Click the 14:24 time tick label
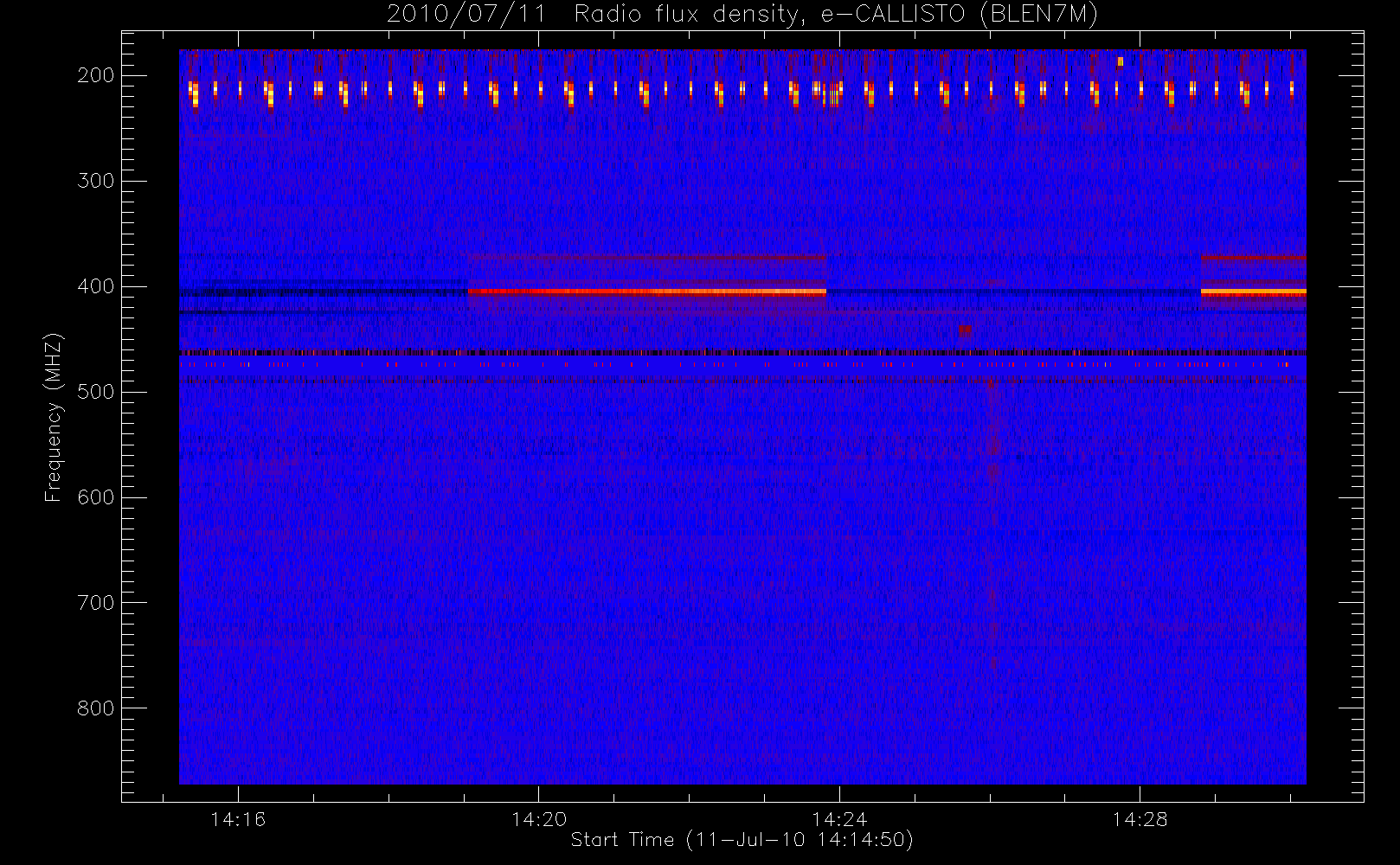1400x865 pixels. tap(839, 819)
